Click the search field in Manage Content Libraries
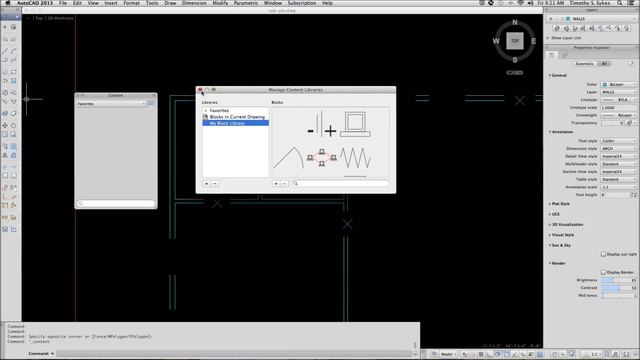The height and width of the screenshot is (360, 640). 340,184
